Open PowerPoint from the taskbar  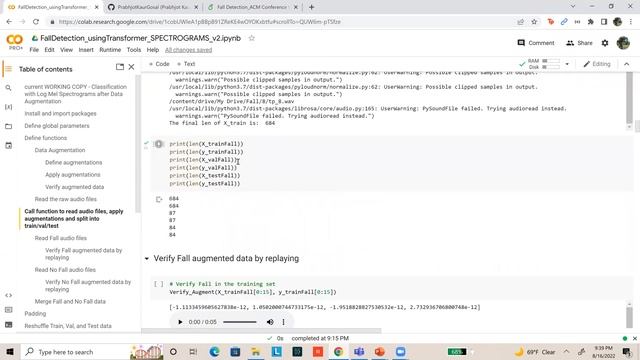[380, 352]
